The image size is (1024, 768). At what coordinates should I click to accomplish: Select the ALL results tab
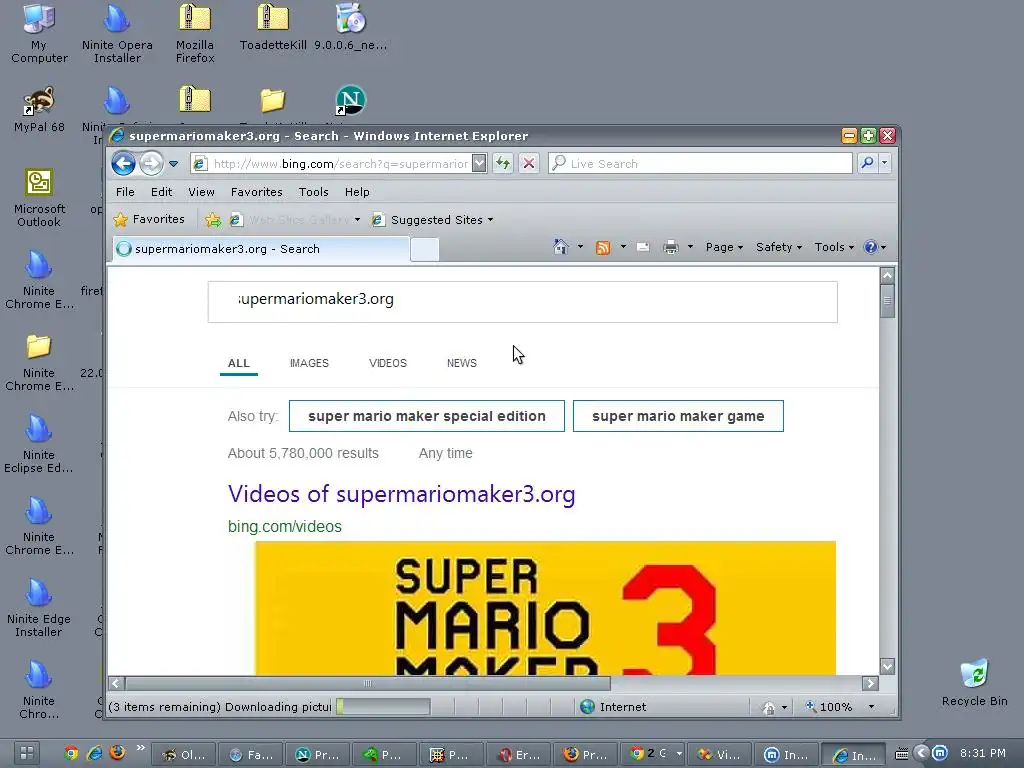point(238,363)
